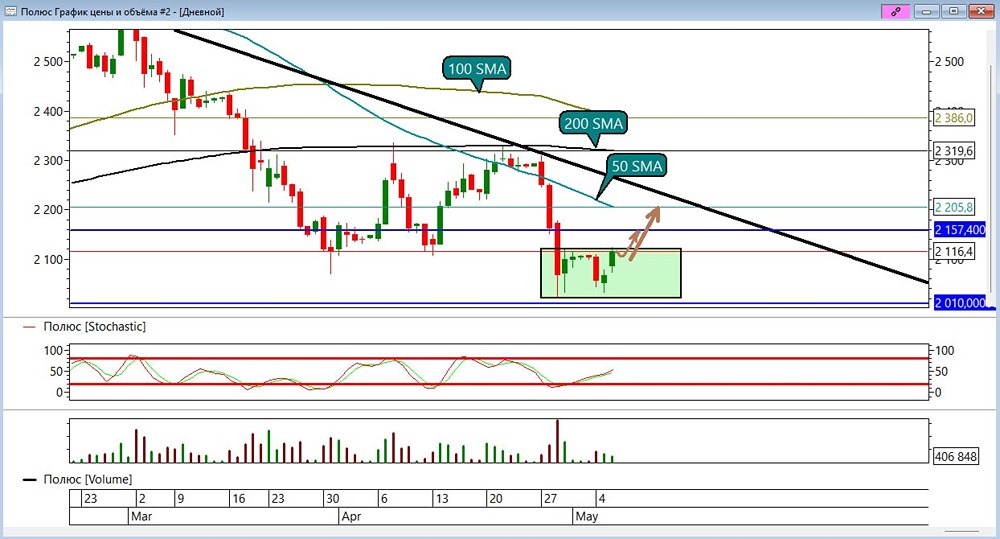Click the 406 848 volume value label
The height and width of the screenshot is (539, 1000).
[x=955, y=456]
